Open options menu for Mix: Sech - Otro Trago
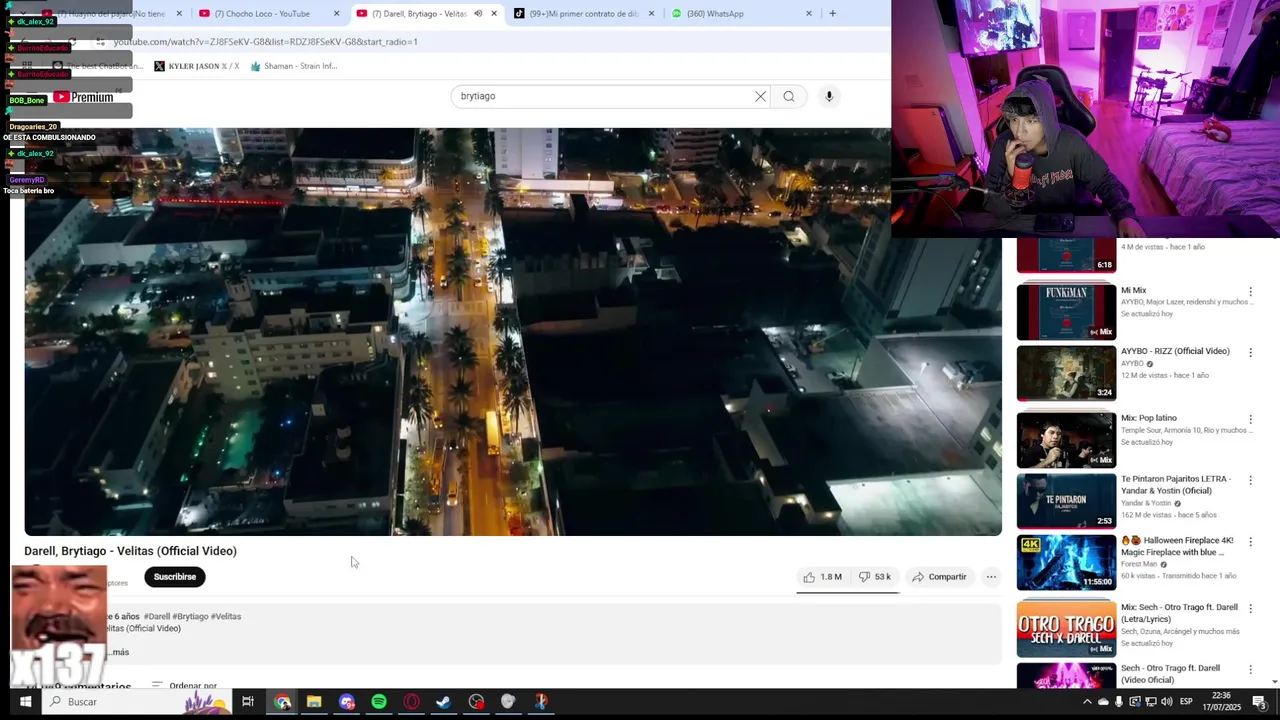 click(1250, 608)
